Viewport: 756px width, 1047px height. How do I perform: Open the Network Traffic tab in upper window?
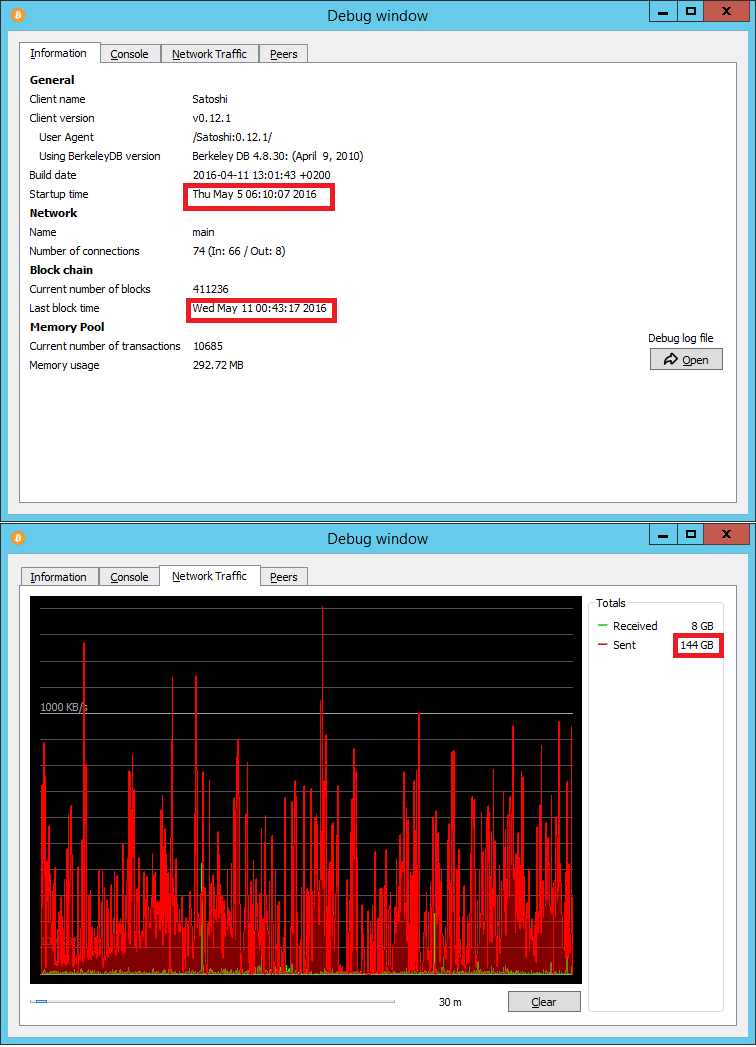point(209,54)
